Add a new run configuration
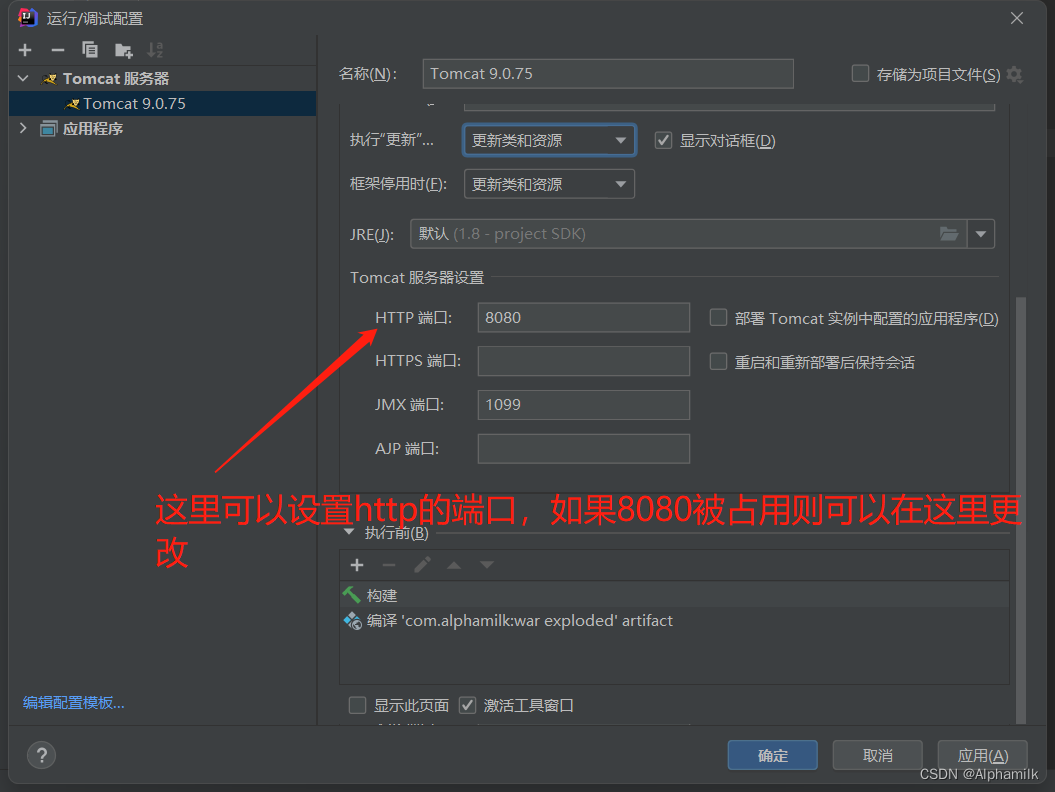Viewport: 1055px width, 792px height. (x=25, y=50)
